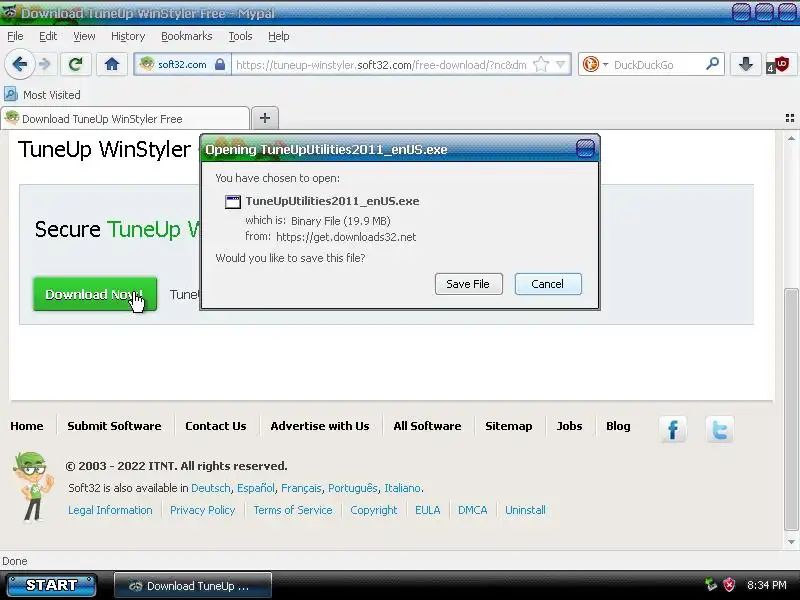800x600 pixels.
Task: Click the page scrollbar up arrow
Action: tap(791, 139)
